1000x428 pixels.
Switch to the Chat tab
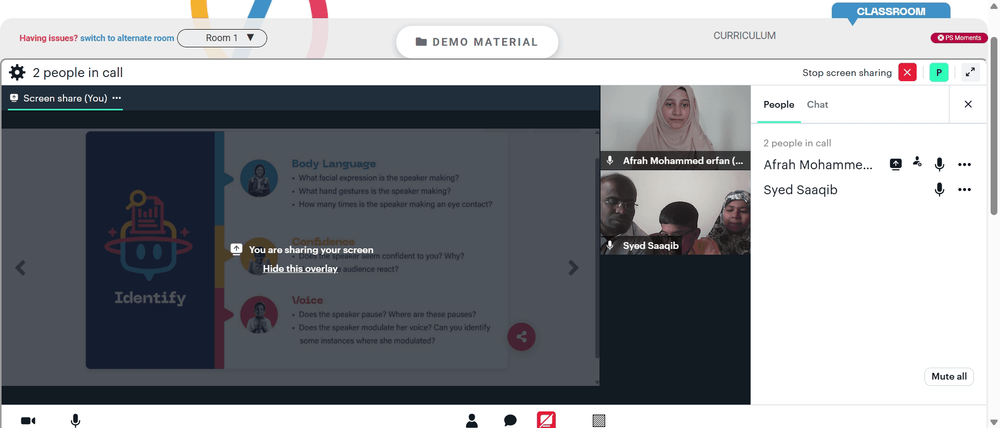pos(817,105)
